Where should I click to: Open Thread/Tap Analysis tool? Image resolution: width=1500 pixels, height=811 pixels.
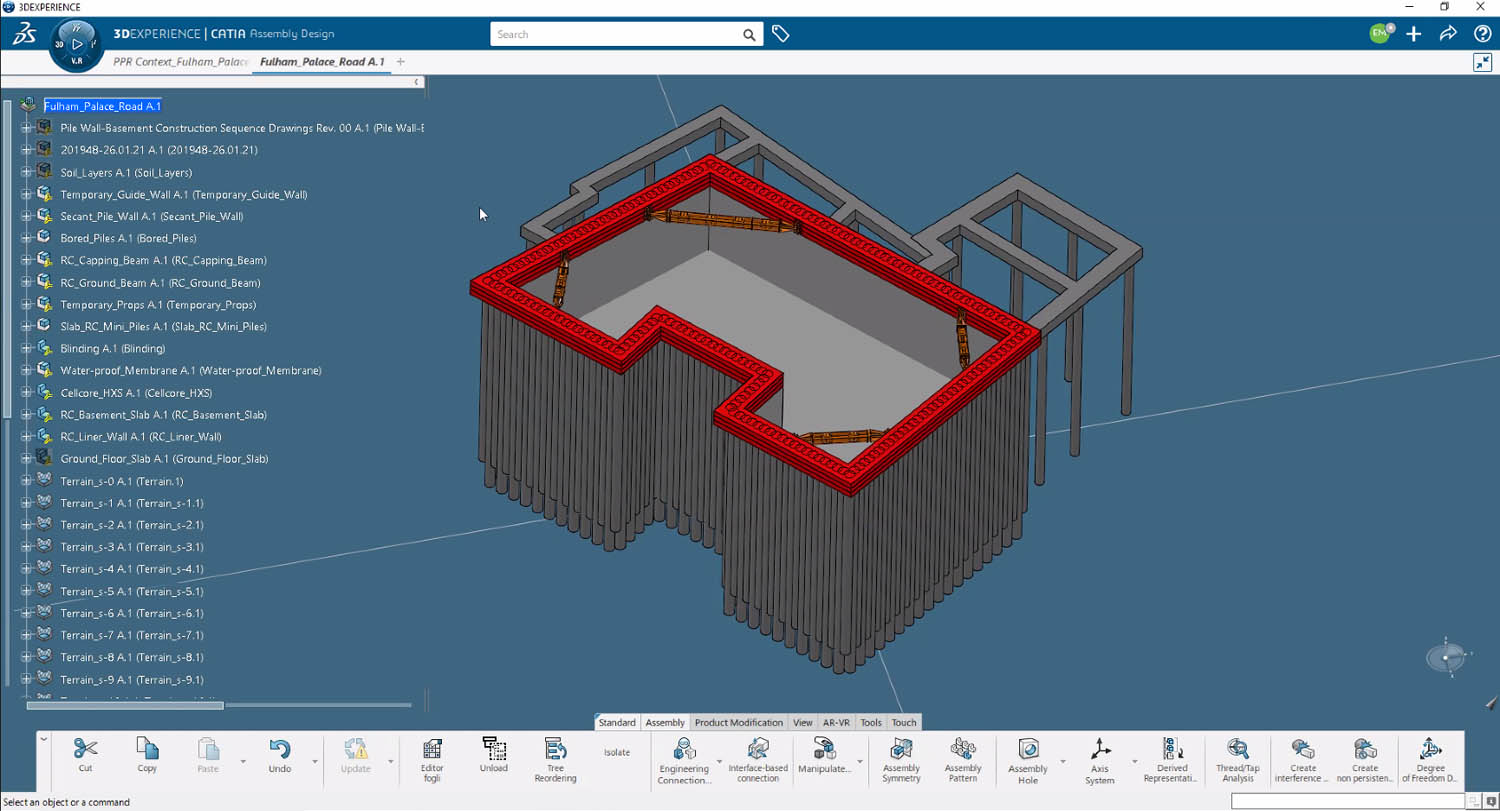[x=1237, y=750]
